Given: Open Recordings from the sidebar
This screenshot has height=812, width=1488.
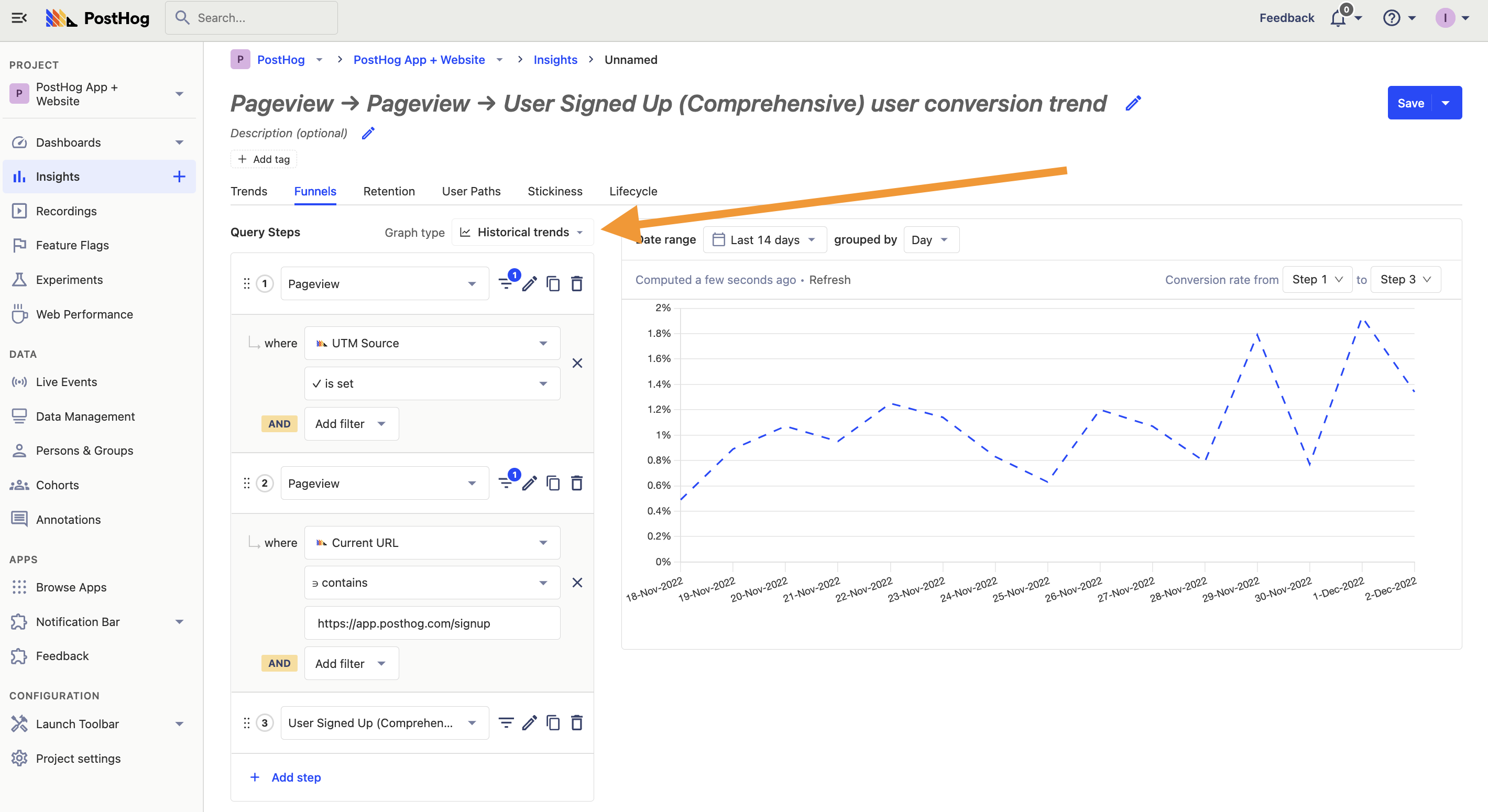Looking at the screenshot, I should [67, 211].
